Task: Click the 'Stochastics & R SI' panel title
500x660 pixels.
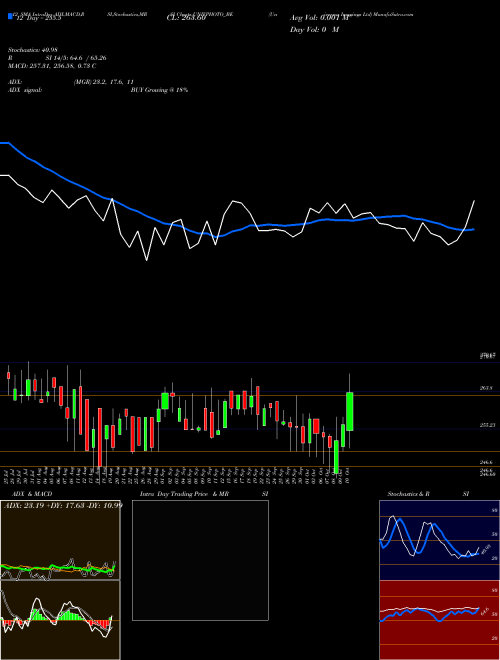Action: [428, 494]
